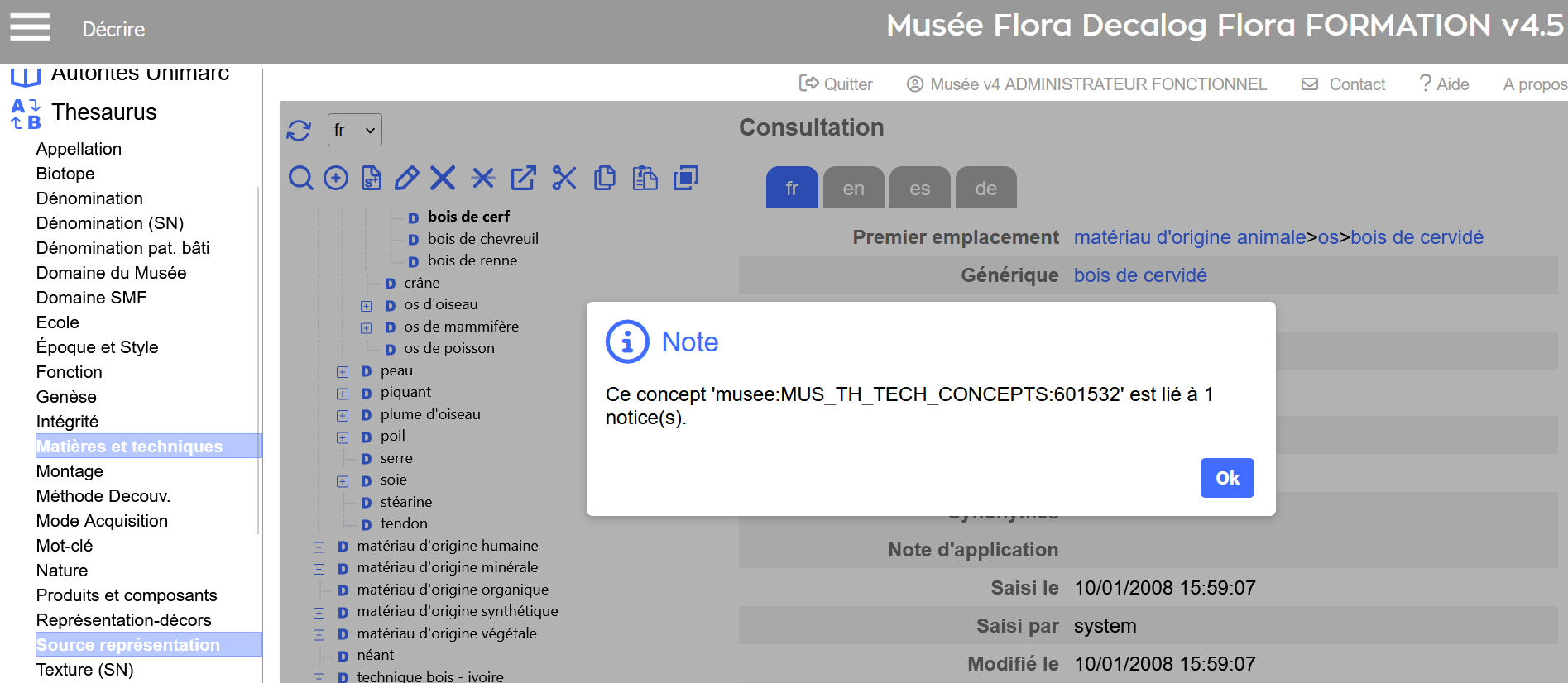The width and height of the screenshot is (1568, 683).
Task: Select the de language tab
Action: [985, 189]
